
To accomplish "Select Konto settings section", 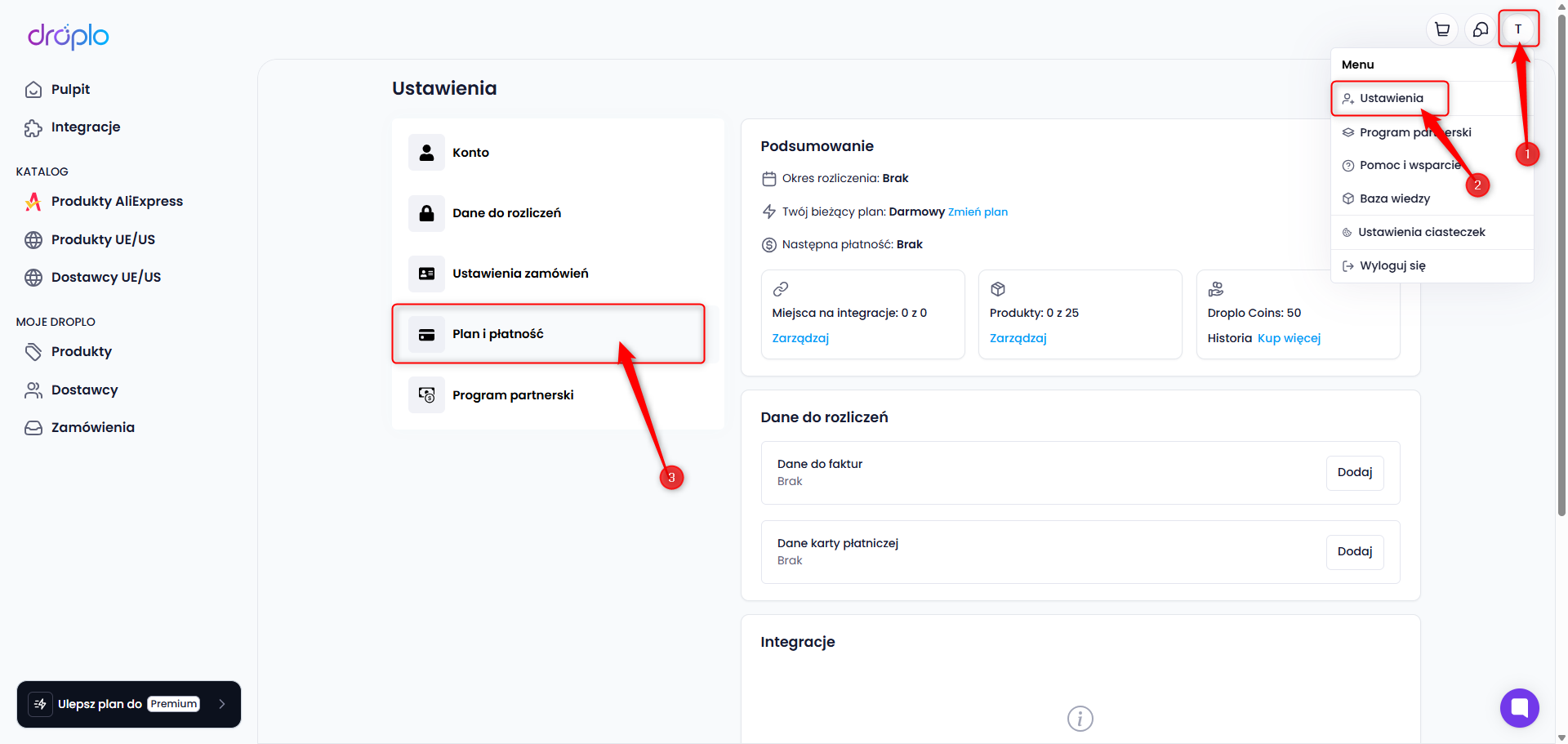I will tap(558, 153).
